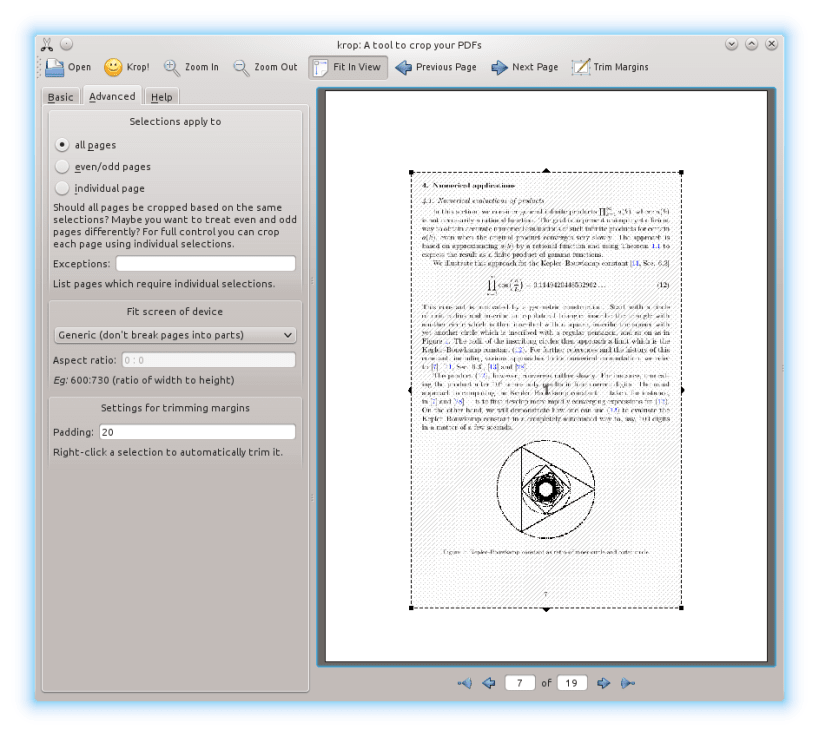
Task: Maximize the krop window
Action: 751,44
